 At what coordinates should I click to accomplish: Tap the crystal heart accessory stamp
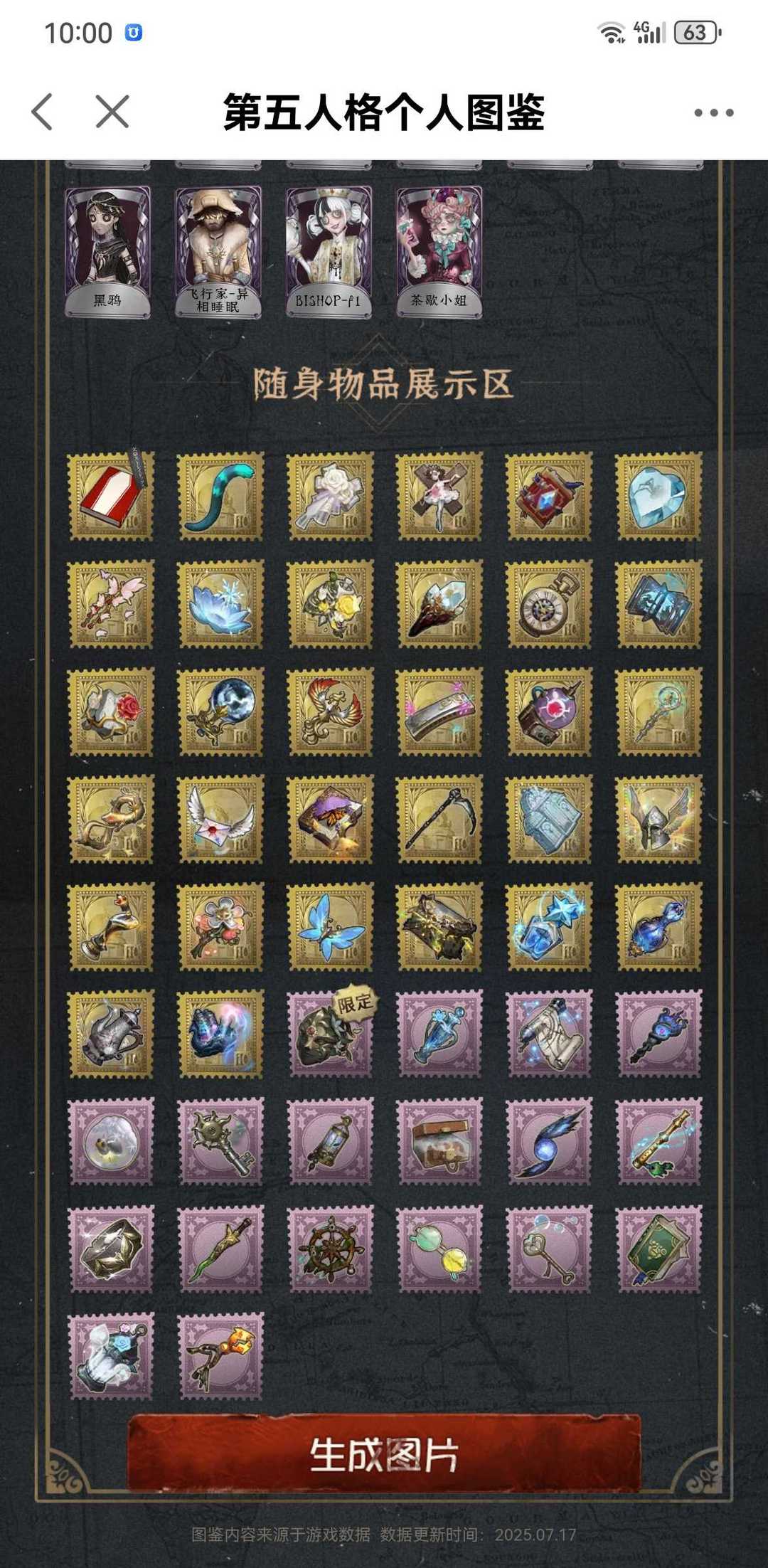click(x=658, y=496)
